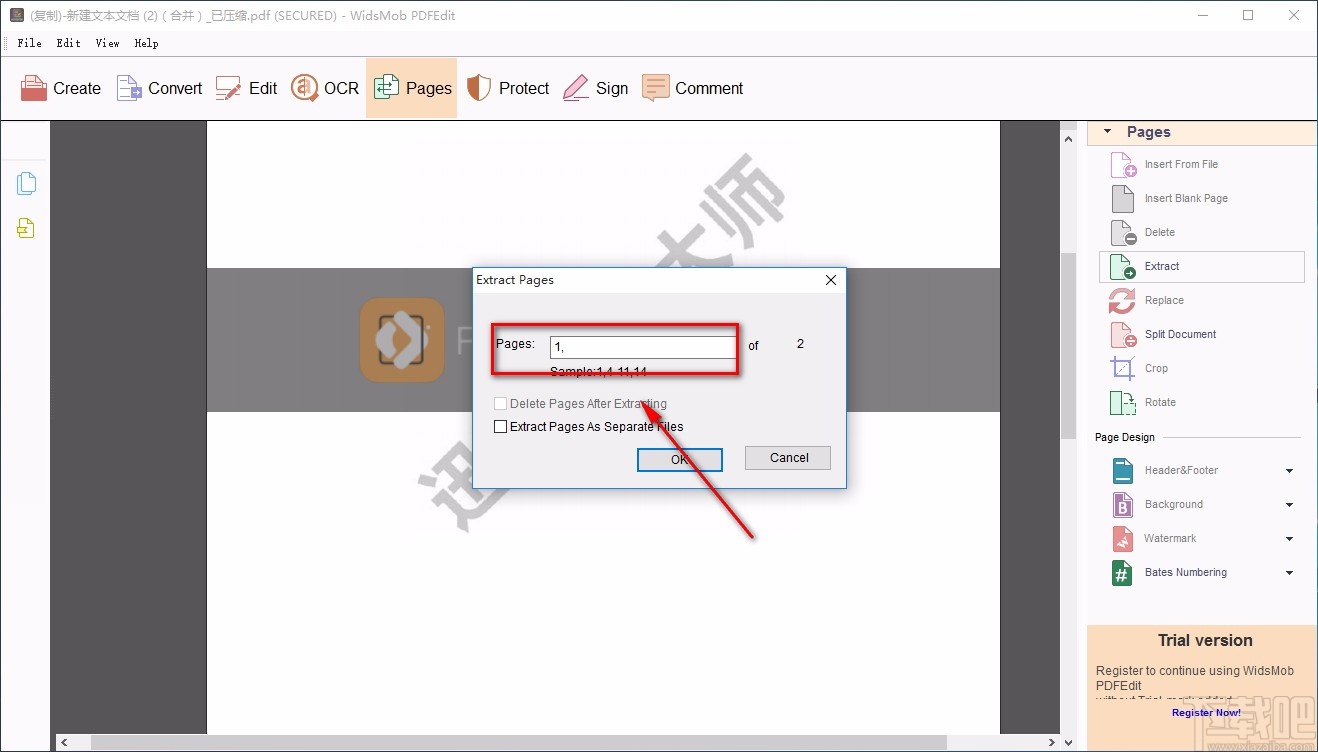Check Extract Pages As Separate Files
The image size is (1318, 752).
click(x=501, y=426)
